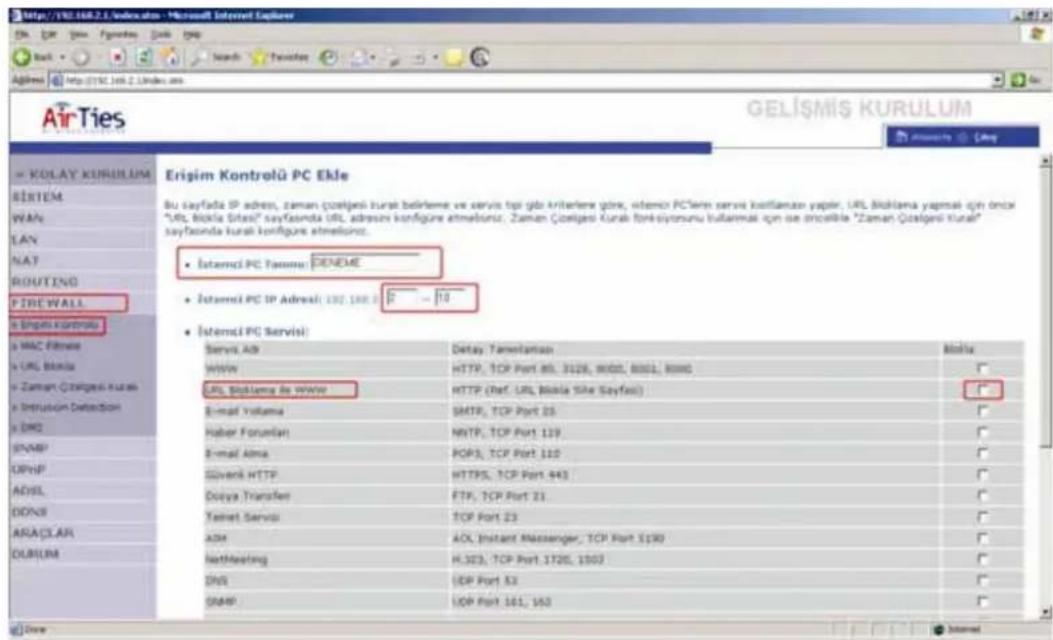Screen dimensions: 1053x640
Task: Click the History clock icon
Action: 328,58
